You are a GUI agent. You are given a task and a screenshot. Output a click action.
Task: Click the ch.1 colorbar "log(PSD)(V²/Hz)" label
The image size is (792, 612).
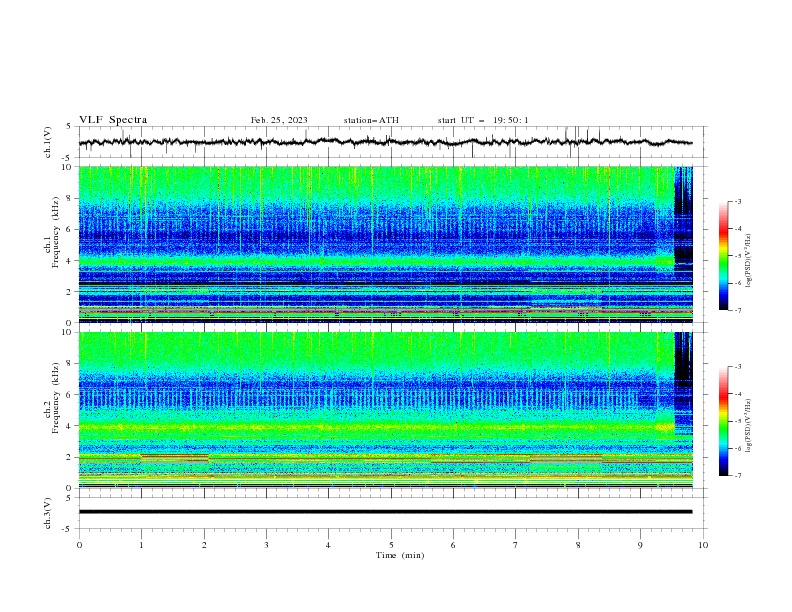[x=749, y=261]
